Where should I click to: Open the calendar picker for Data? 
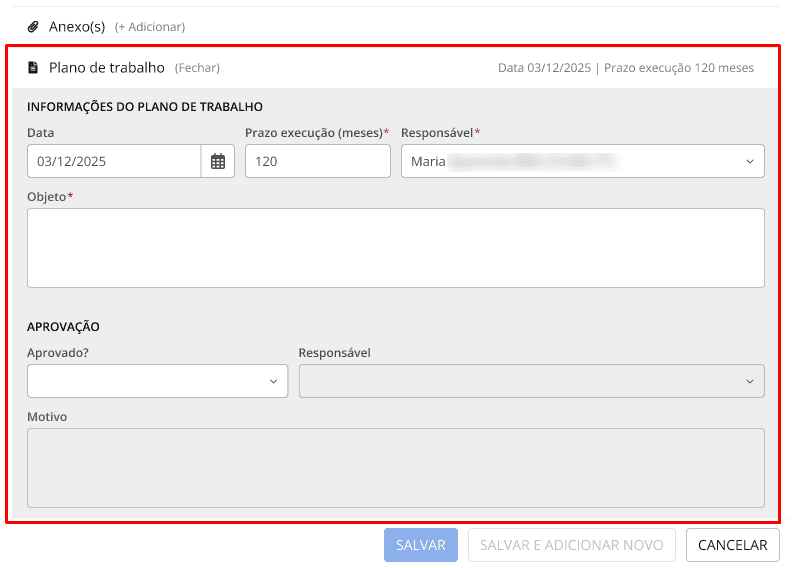click(218, 161)
